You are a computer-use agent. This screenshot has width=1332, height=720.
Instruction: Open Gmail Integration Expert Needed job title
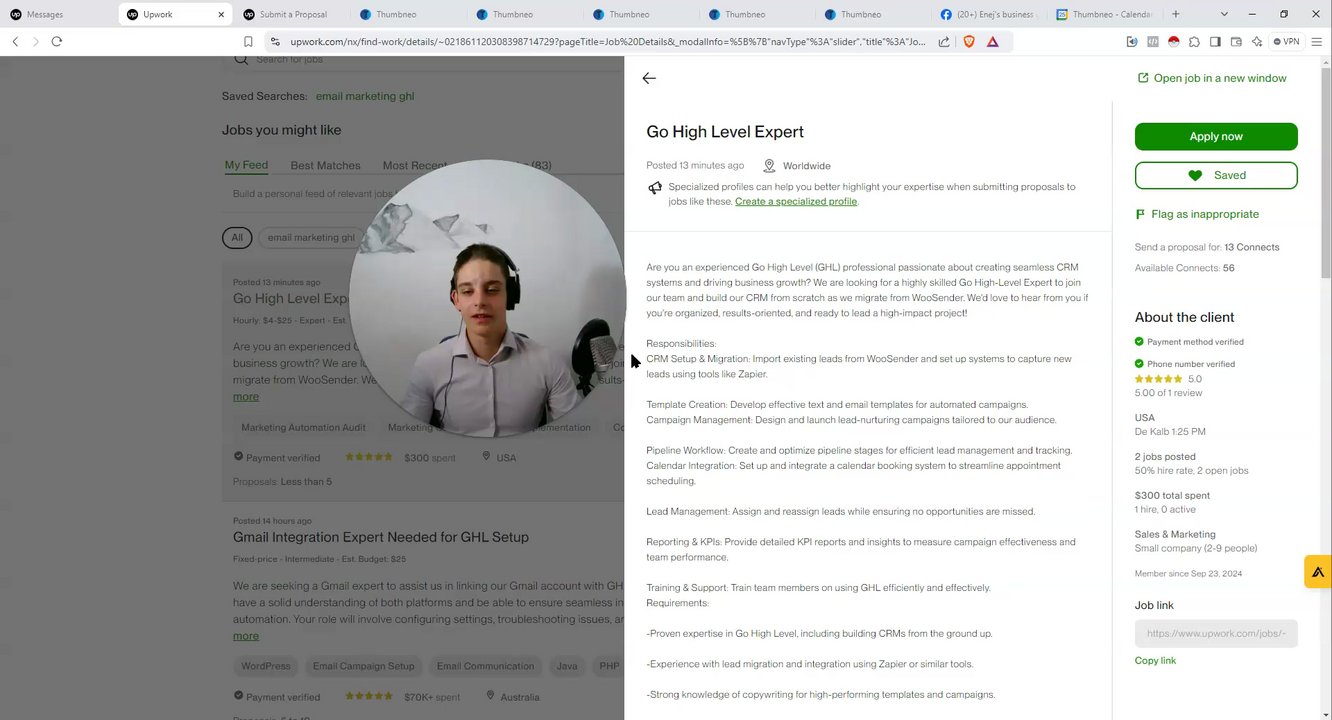(381, 537)
